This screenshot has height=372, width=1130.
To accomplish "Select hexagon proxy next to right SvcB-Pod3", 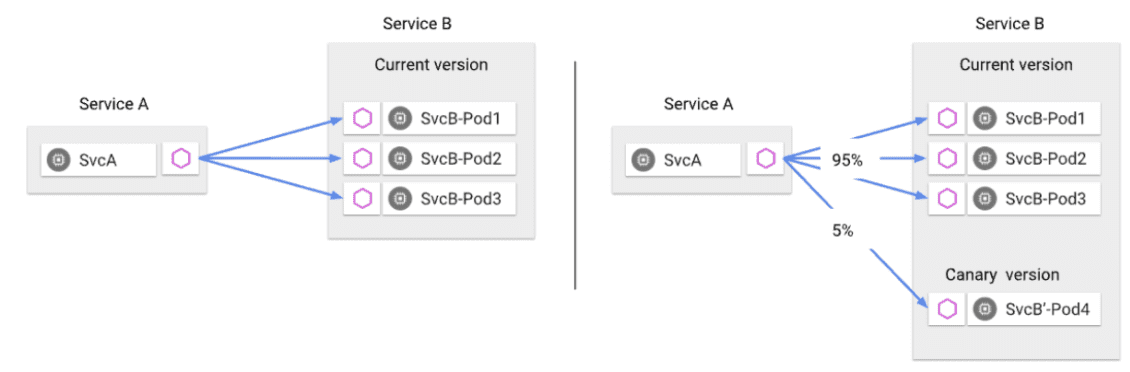I will 946,197.
